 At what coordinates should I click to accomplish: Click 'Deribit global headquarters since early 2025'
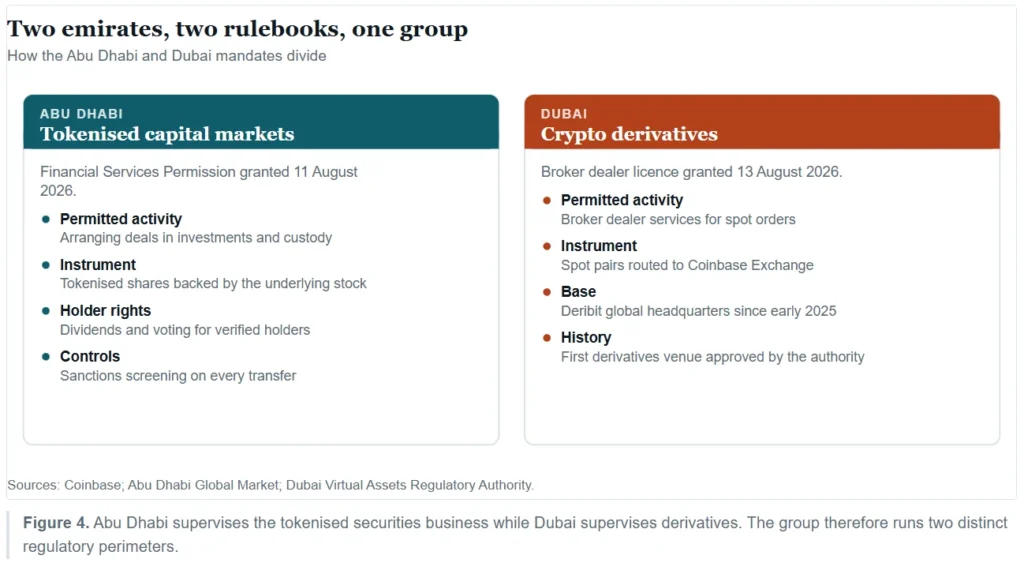[698, 311]
